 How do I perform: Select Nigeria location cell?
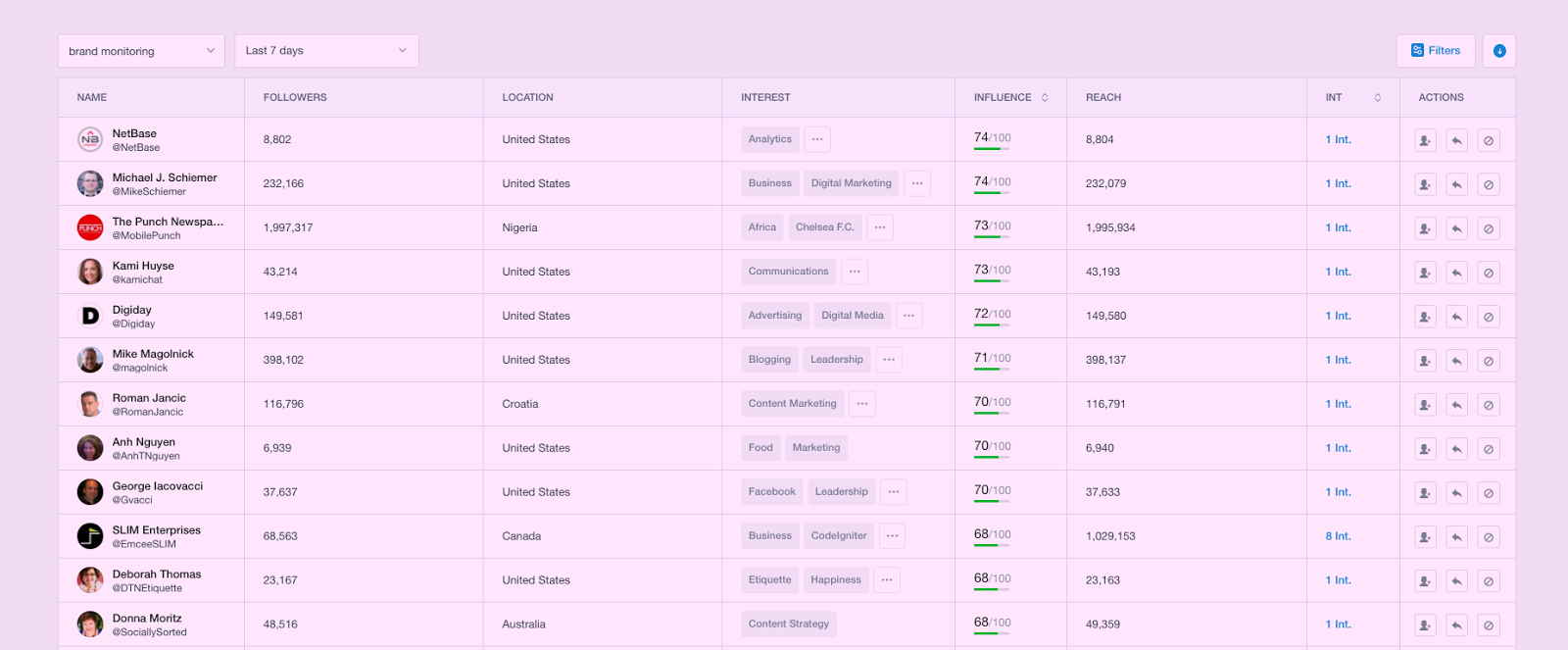point(519,227)
